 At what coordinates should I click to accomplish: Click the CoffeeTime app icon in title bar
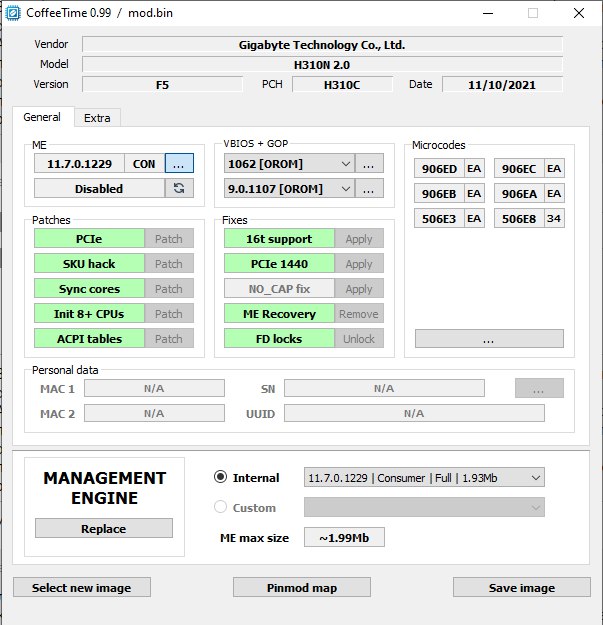(x=13, y=13)
